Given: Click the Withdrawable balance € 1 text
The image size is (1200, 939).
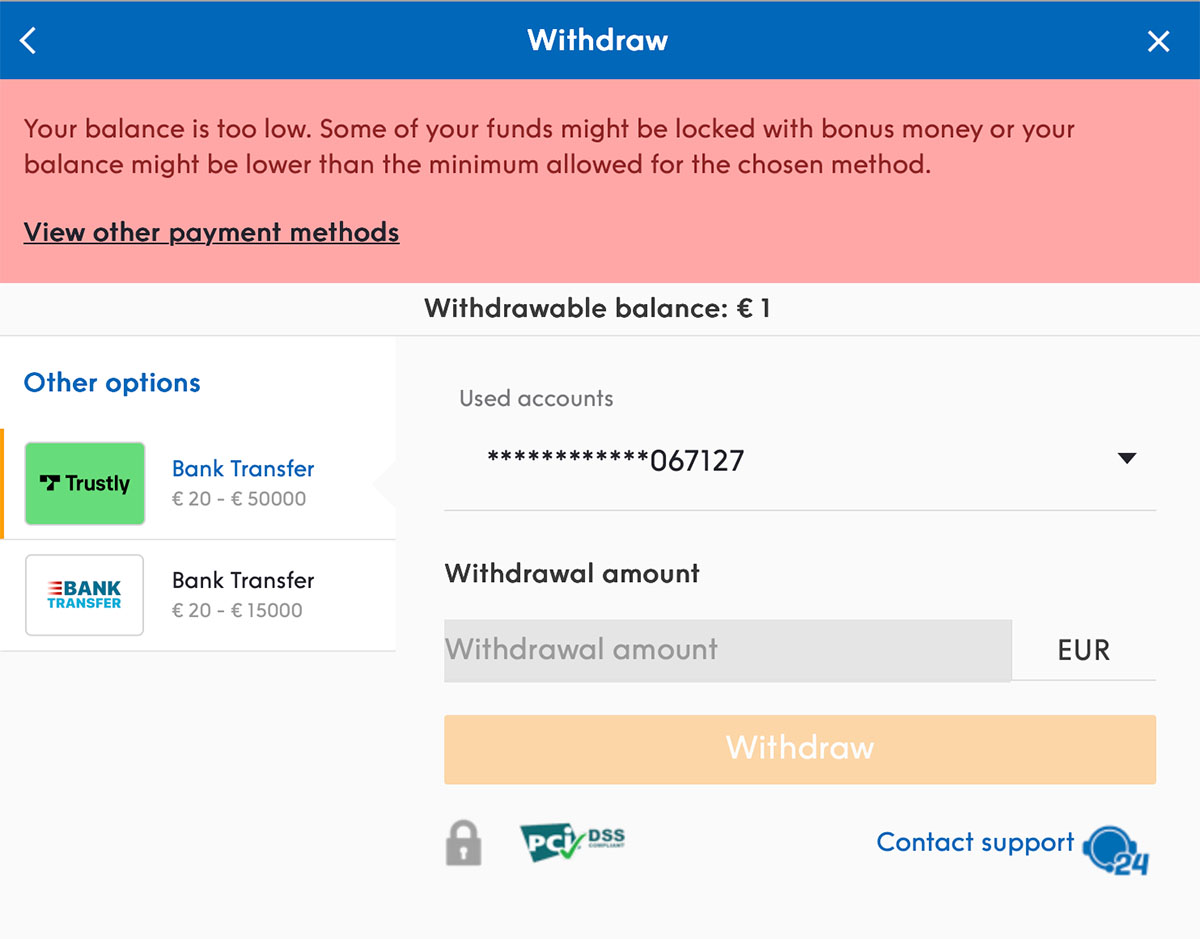Looking at the screenshot, I should click(x=597, y=309).
